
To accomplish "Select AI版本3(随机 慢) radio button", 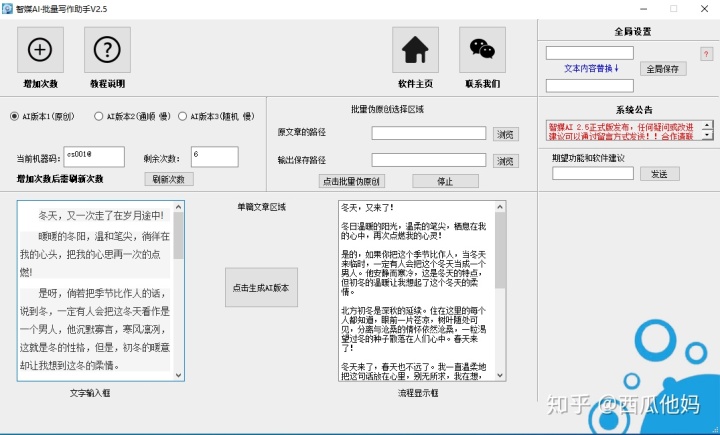I will click(182, 116).
